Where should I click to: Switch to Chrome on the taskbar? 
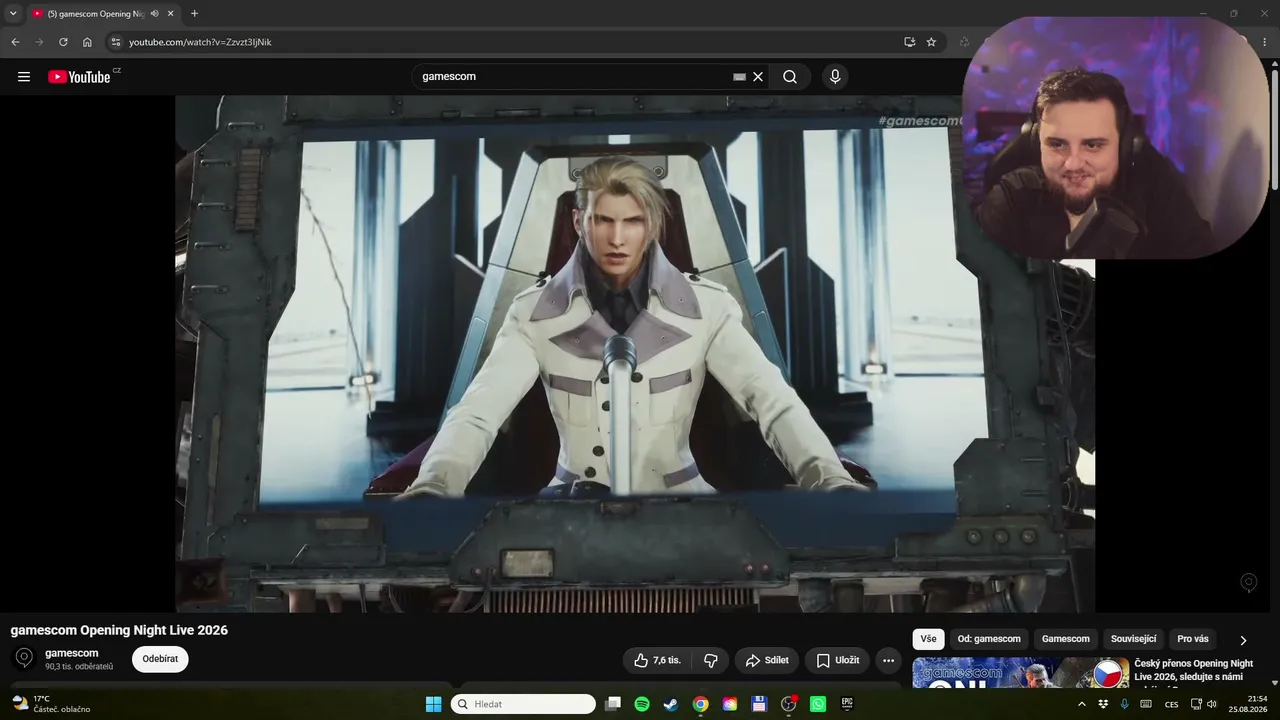[701, 704]
